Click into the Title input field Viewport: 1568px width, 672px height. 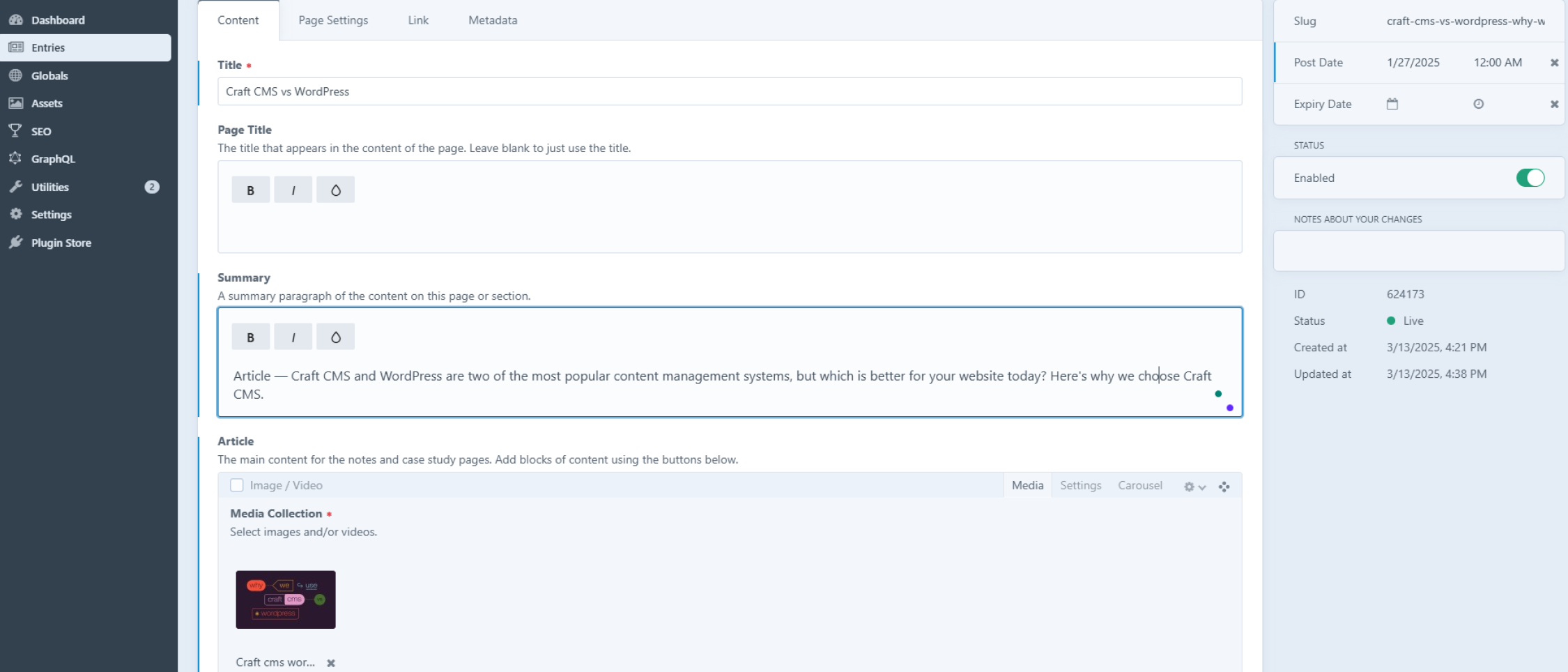pyautogui.click(x=730, y=91)
